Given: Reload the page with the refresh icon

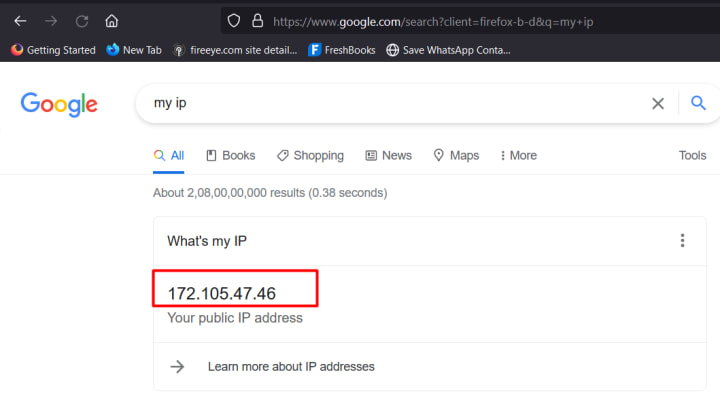Looking at the screenshot, I should pyautogui.click(x=82, y=21).
